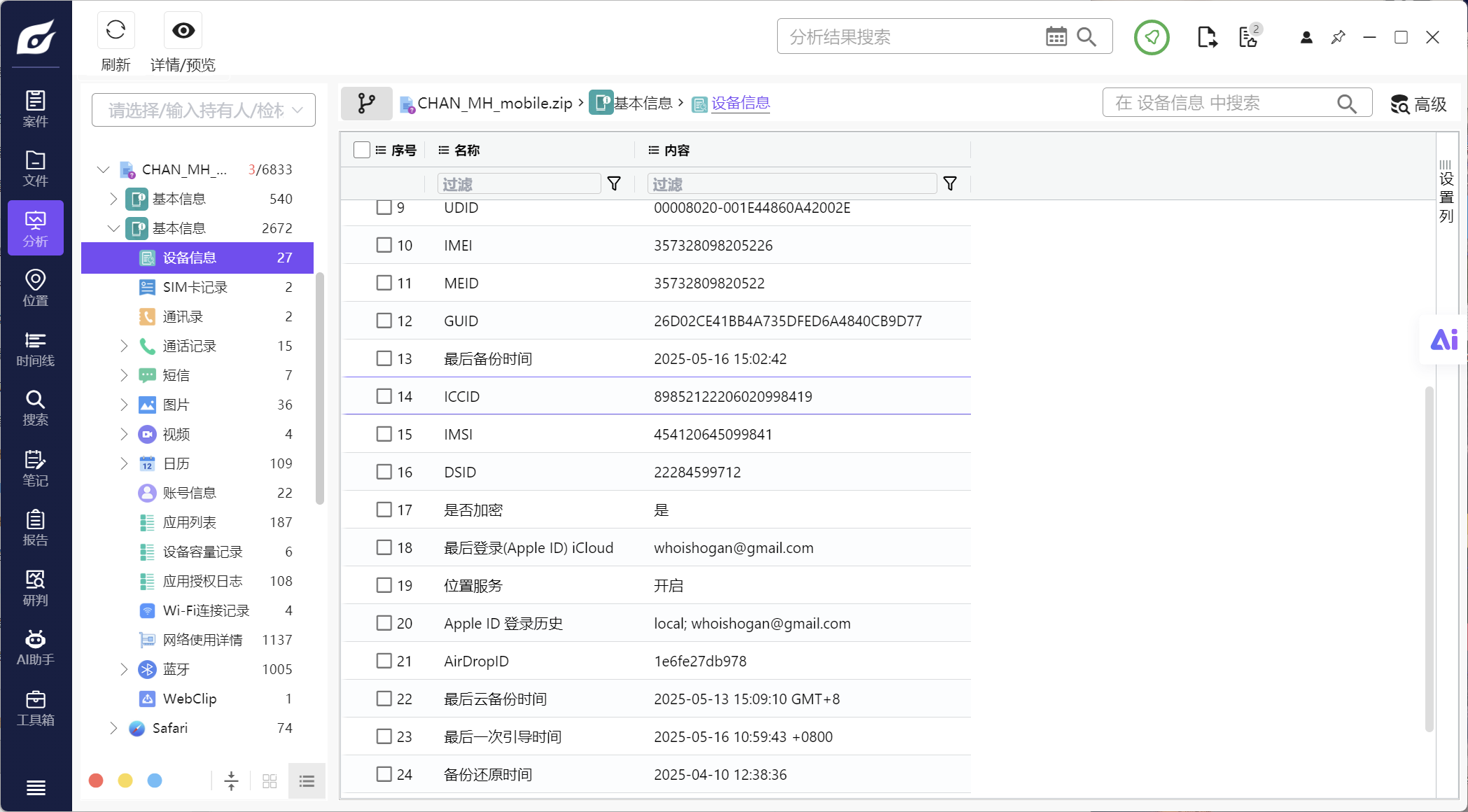Select Wi-Fi连接记录 in the tree

click(197, 610)
